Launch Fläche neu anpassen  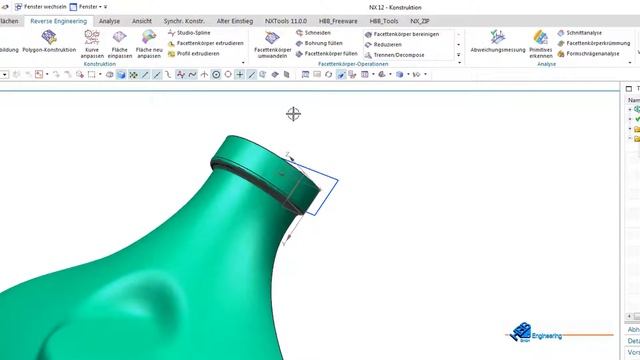pos(149,44)
